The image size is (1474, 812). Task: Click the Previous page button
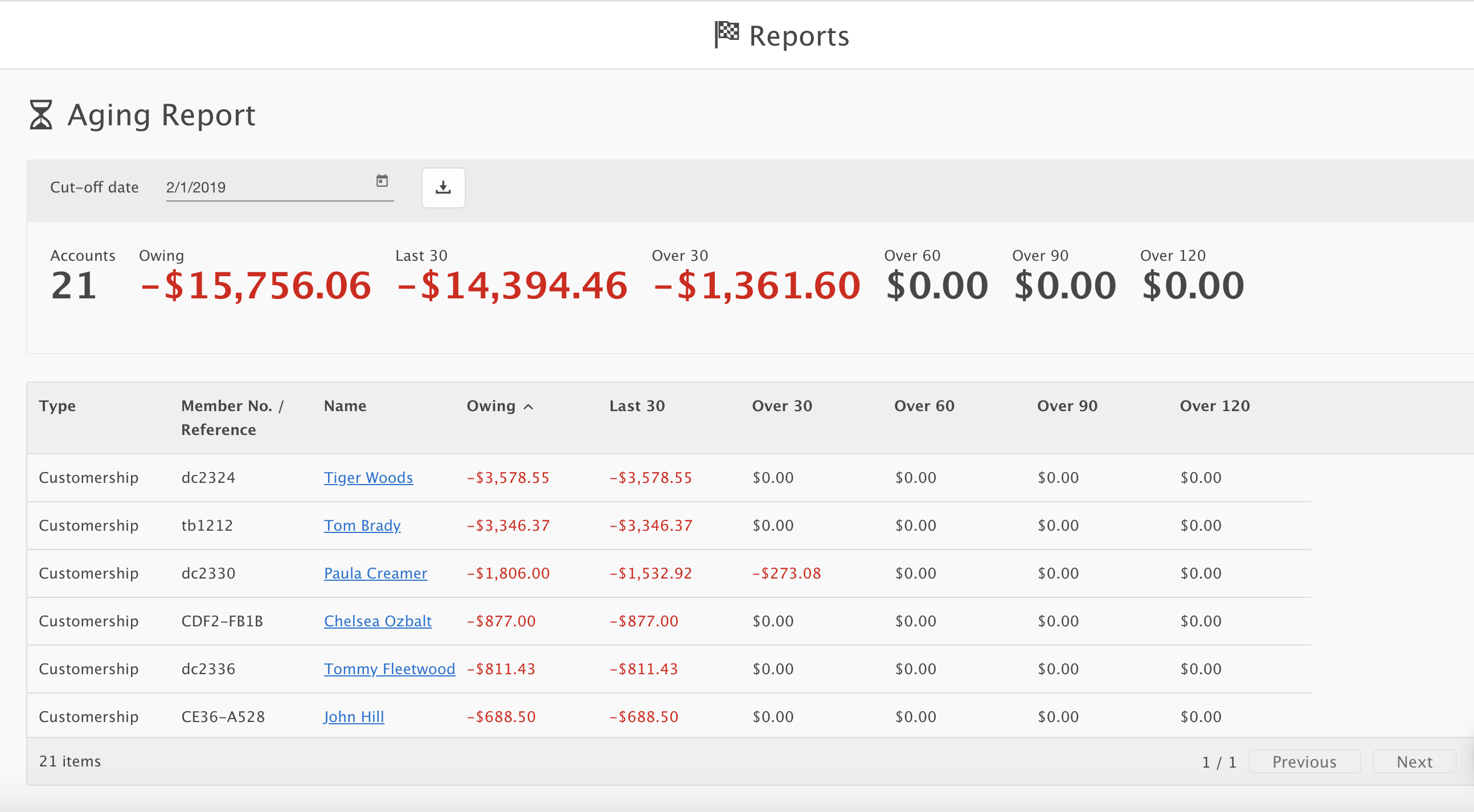point(1304,762)
